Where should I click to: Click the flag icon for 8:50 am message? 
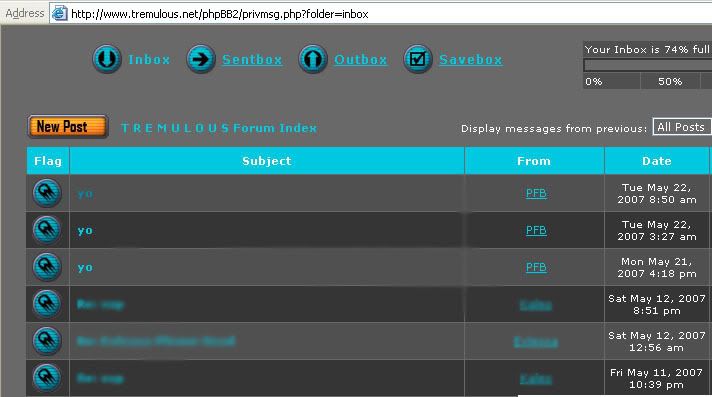tap(47, 193)
